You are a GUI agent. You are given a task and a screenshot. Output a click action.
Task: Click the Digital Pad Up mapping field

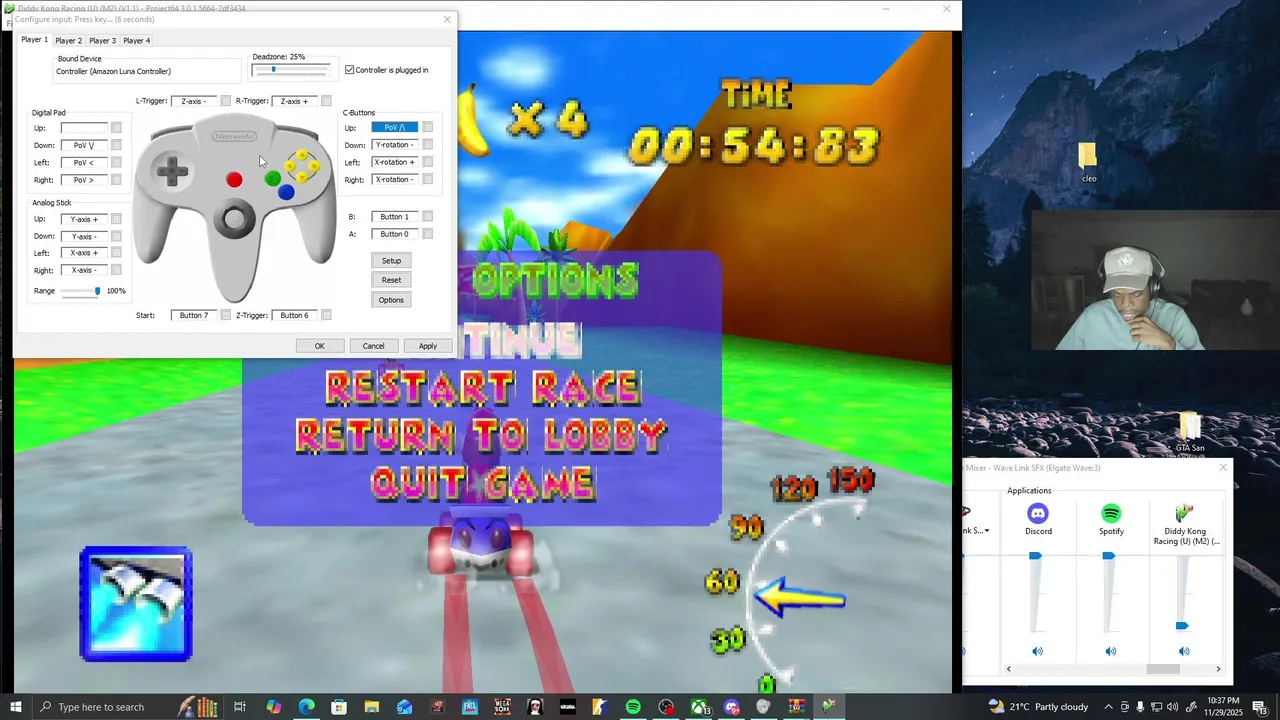pos(84,128)
